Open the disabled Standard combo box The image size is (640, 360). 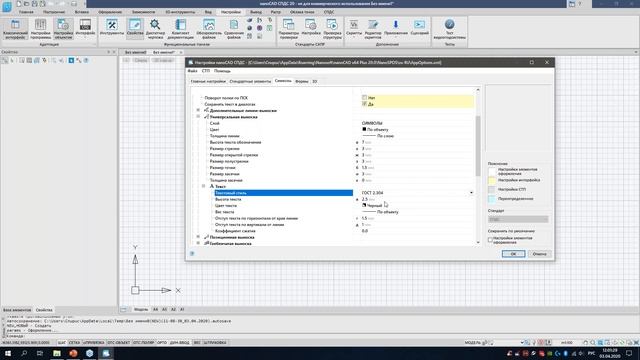point(518,219)
